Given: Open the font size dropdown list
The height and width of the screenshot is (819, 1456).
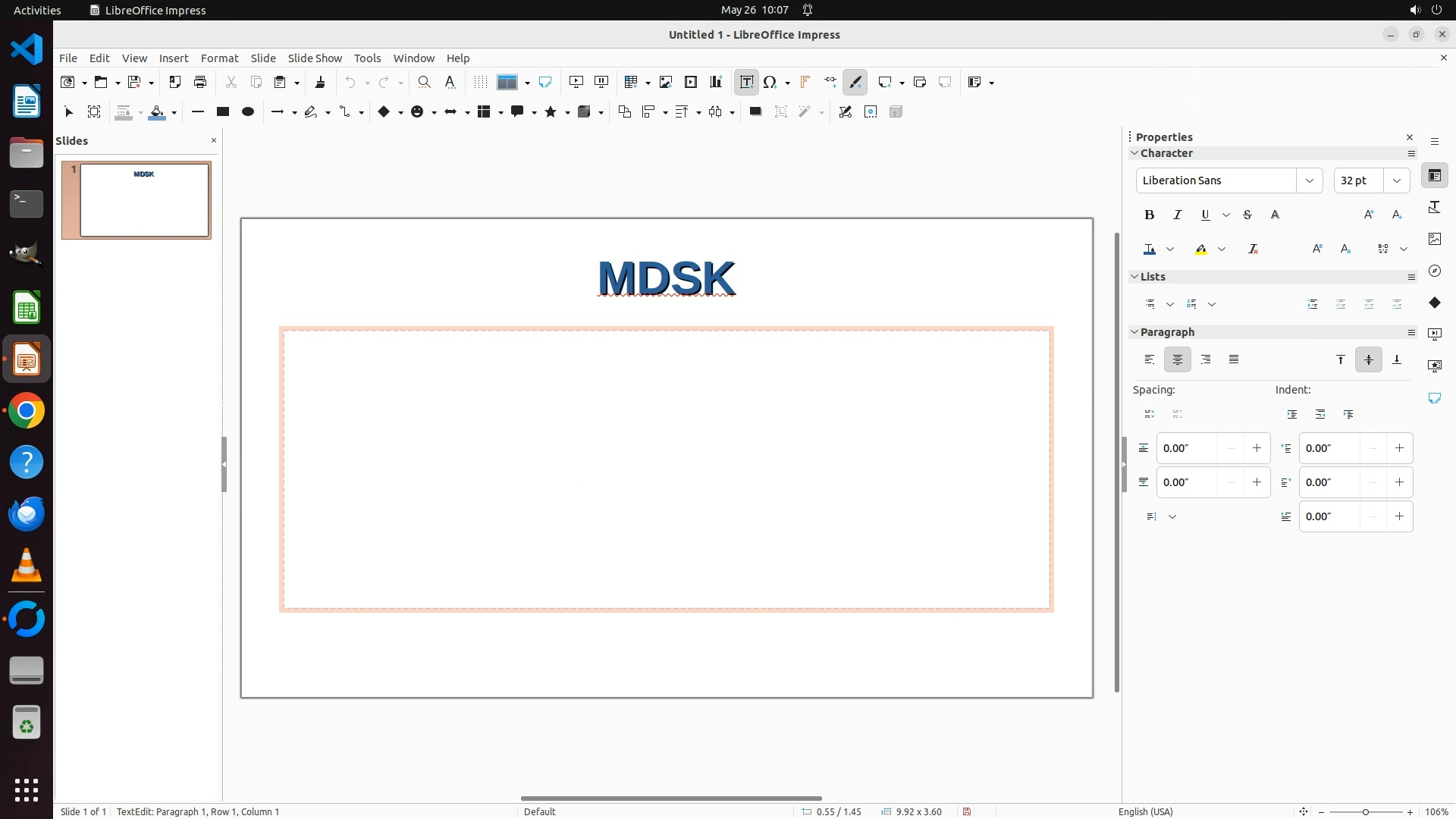Looking at the screenshot, I should (1397, 180).
